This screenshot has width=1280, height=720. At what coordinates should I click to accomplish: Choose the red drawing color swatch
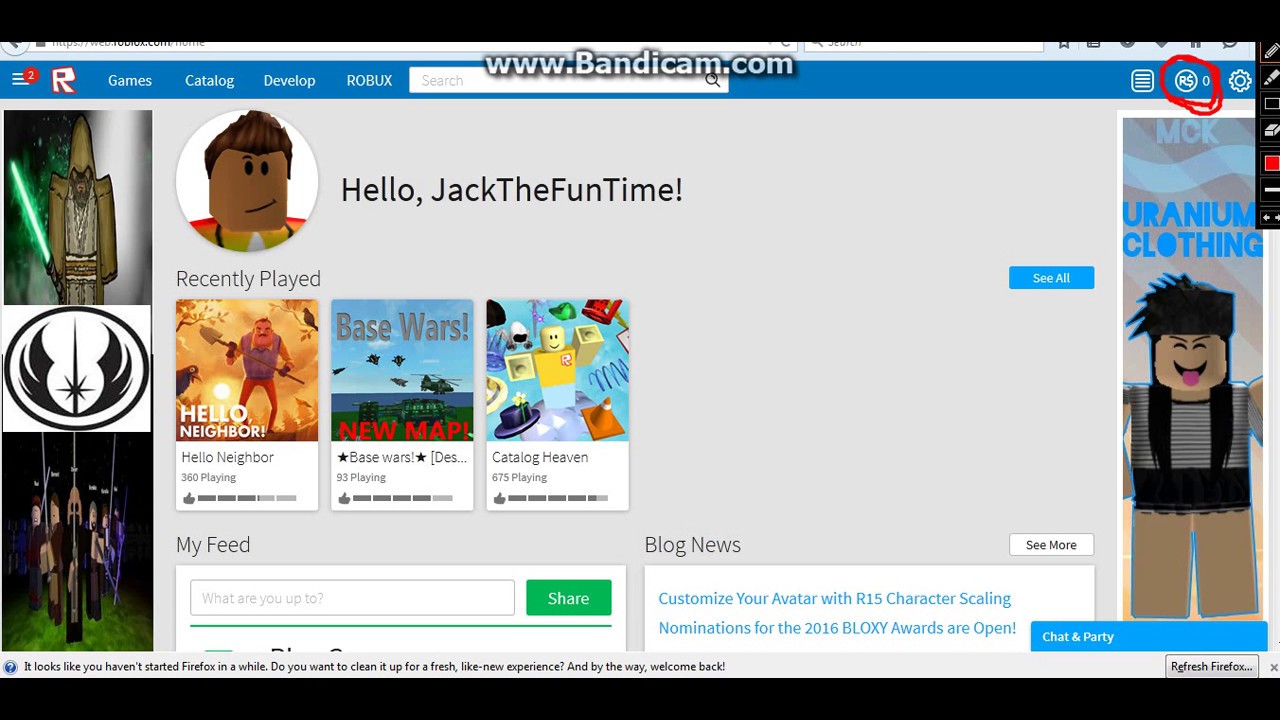point(1271,163)
